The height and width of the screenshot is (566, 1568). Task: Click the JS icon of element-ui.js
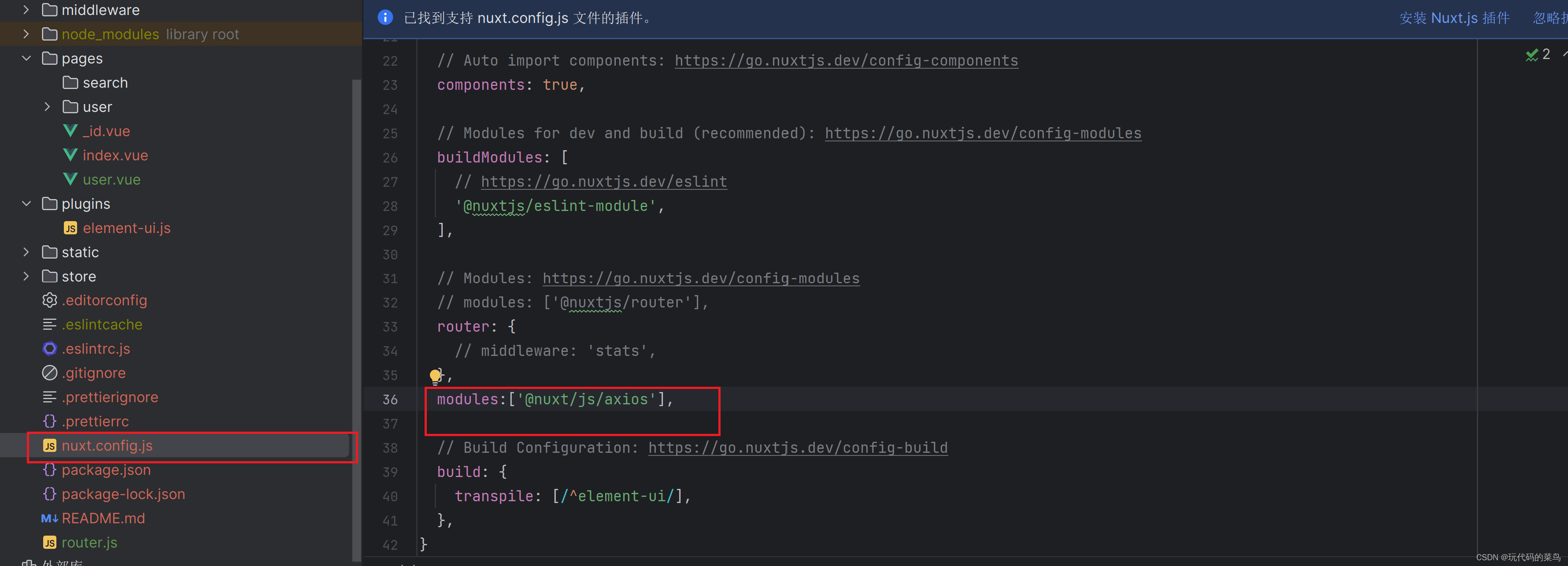[x=70, y=228]
